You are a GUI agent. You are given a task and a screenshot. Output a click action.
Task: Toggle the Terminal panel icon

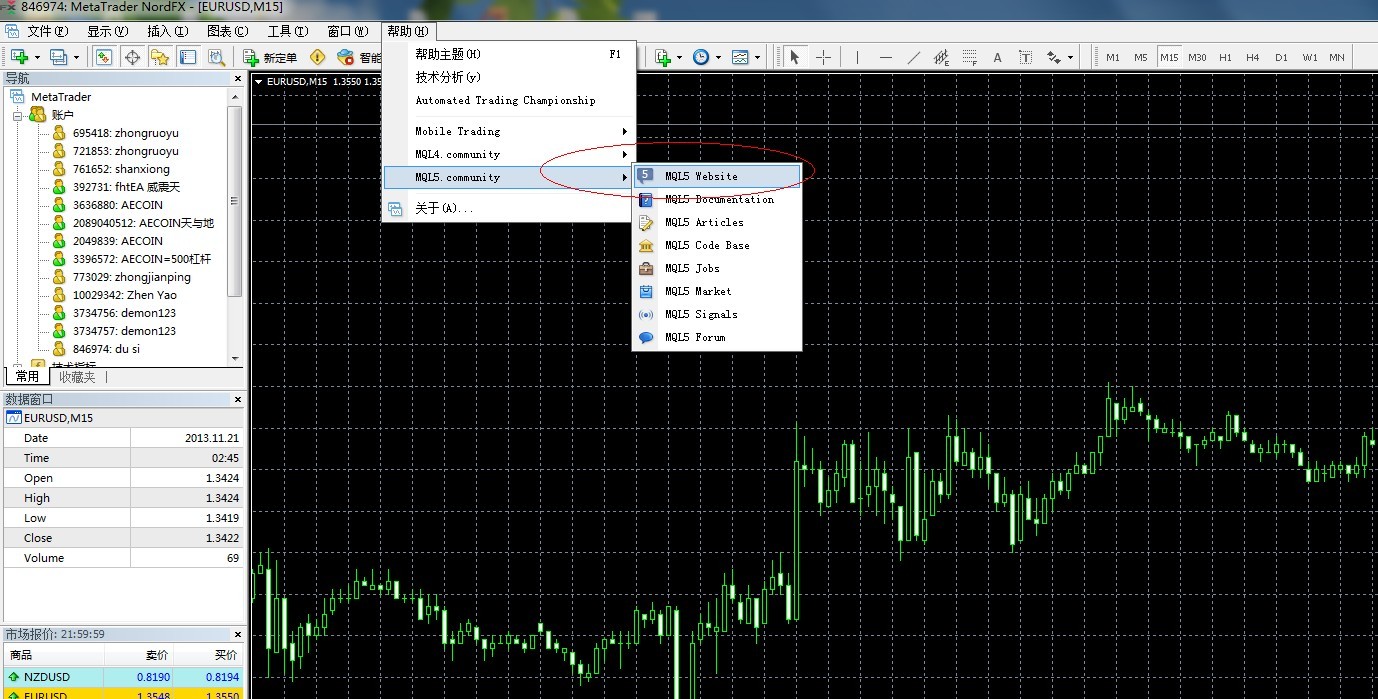coord(187,57)
